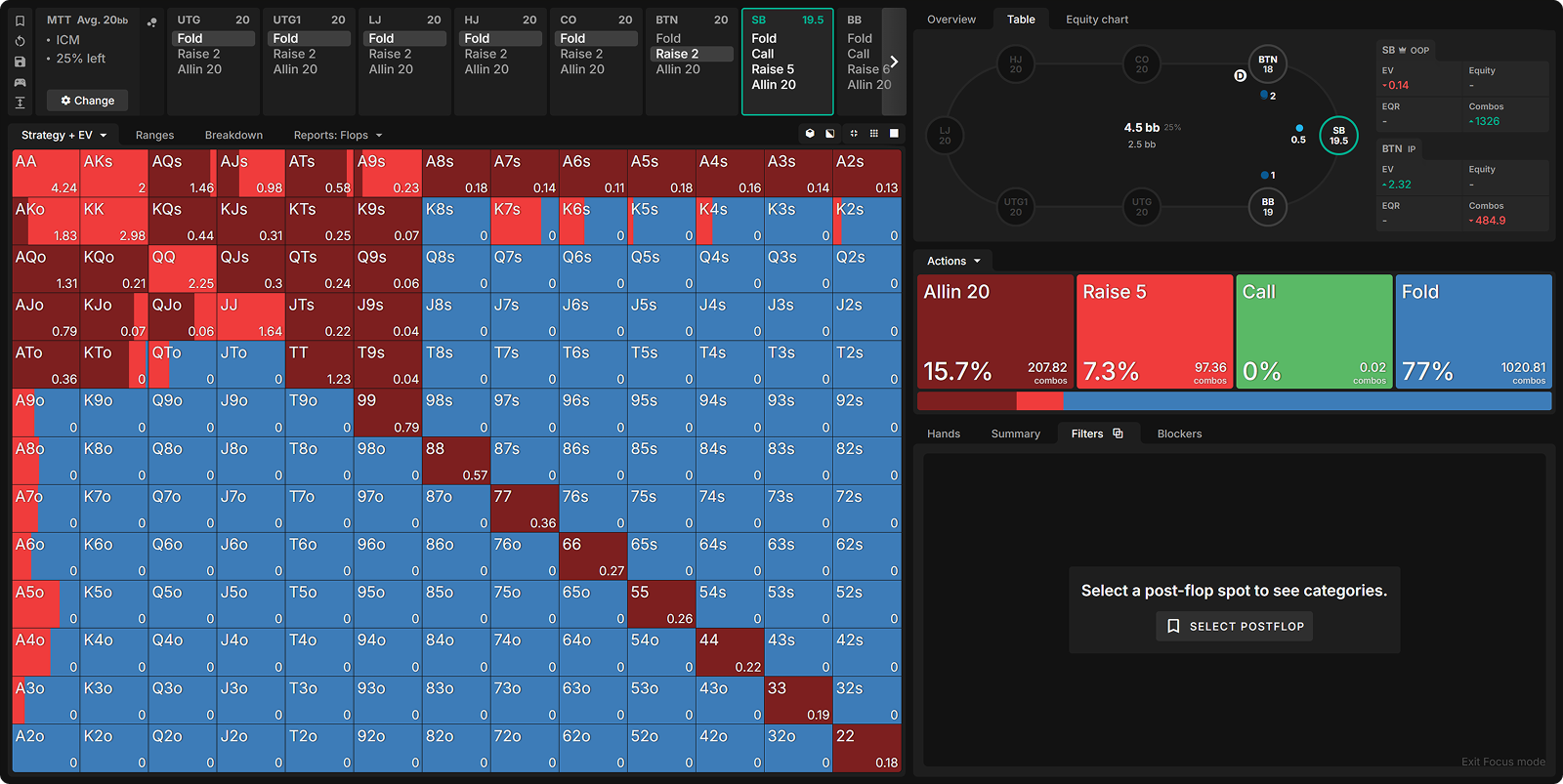Viewport: 1563px width, 784px height.
Task: Open the Blockers tab
Action: tap(1179, 433)
